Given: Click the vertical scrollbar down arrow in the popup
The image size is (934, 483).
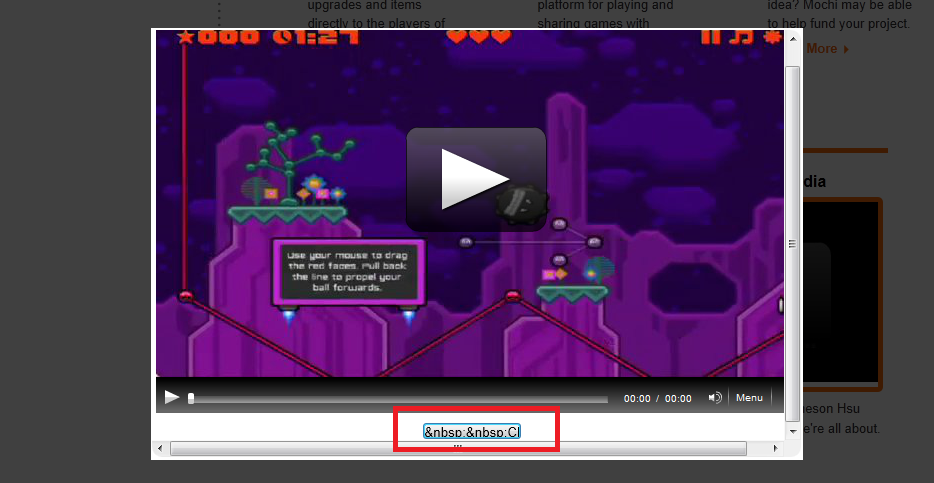Looking at the screenshot, I should (x=792, y=431).
